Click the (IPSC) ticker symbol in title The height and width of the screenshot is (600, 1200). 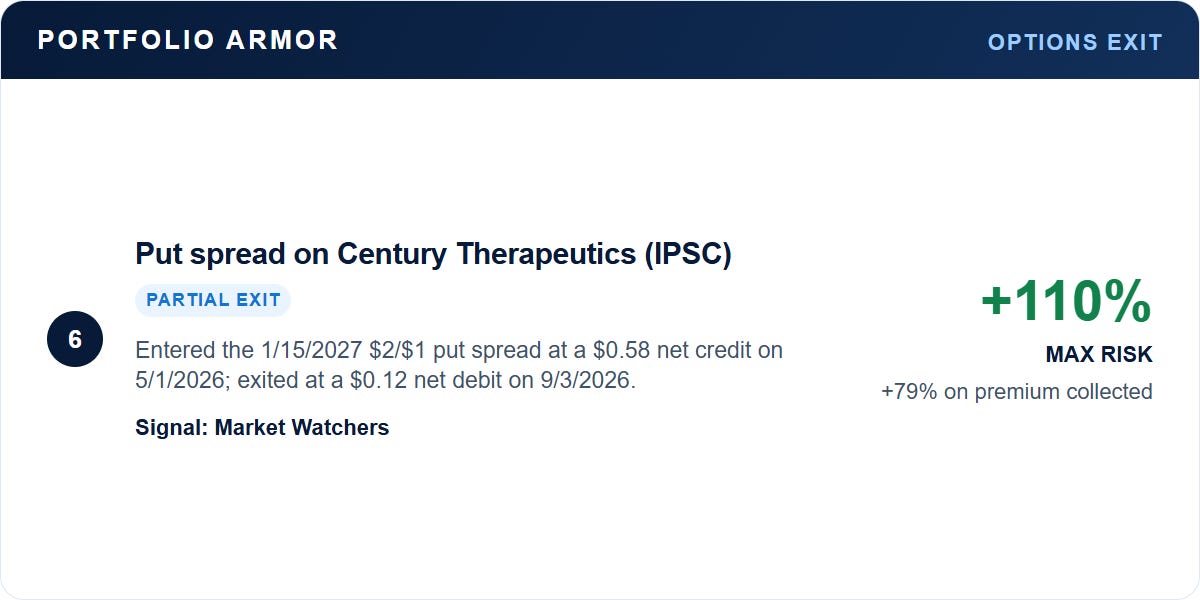pyautogui.click(x=688, y=254)
